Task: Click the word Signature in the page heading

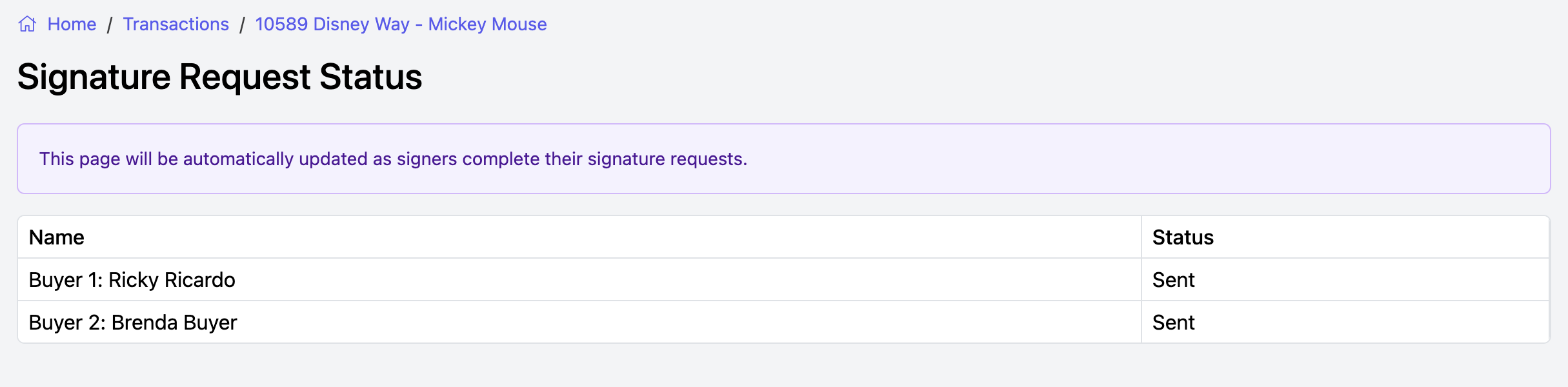Action: pos(94,77)
